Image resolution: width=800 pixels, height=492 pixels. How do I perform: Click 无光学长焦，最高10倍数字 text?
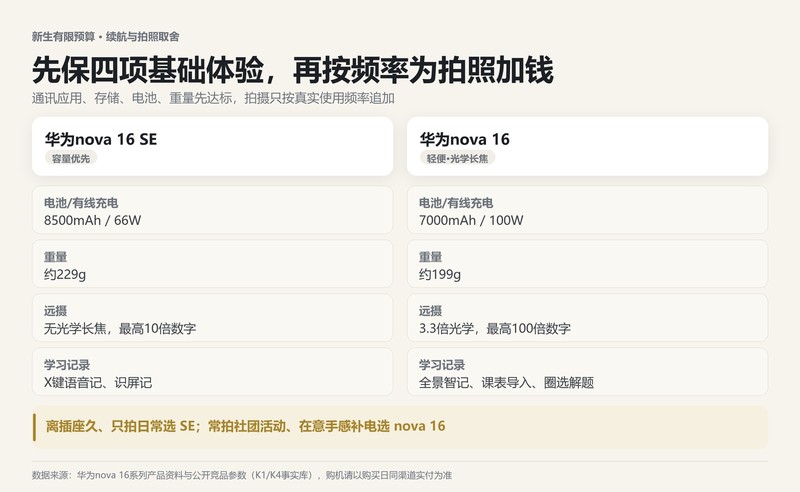[x=120, y=329]
